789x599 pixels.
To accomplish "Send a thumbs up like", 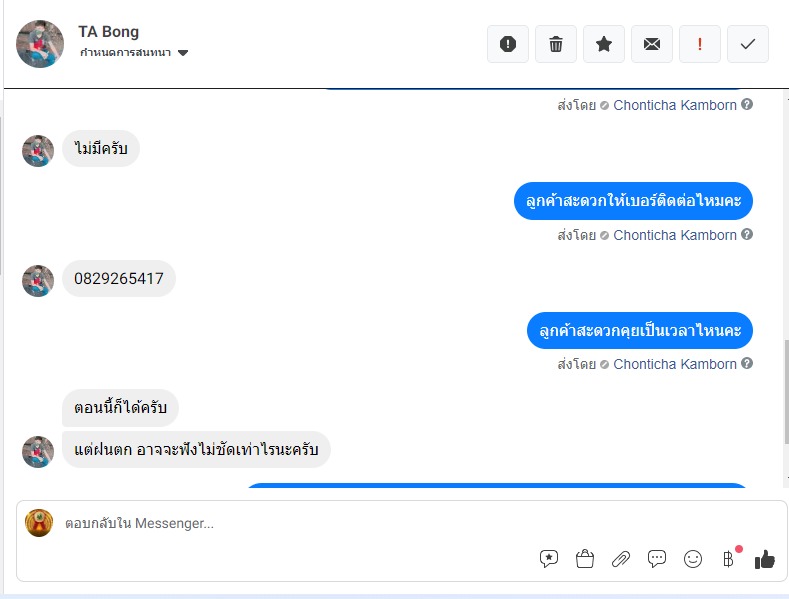I will click(x=764, y=559).
